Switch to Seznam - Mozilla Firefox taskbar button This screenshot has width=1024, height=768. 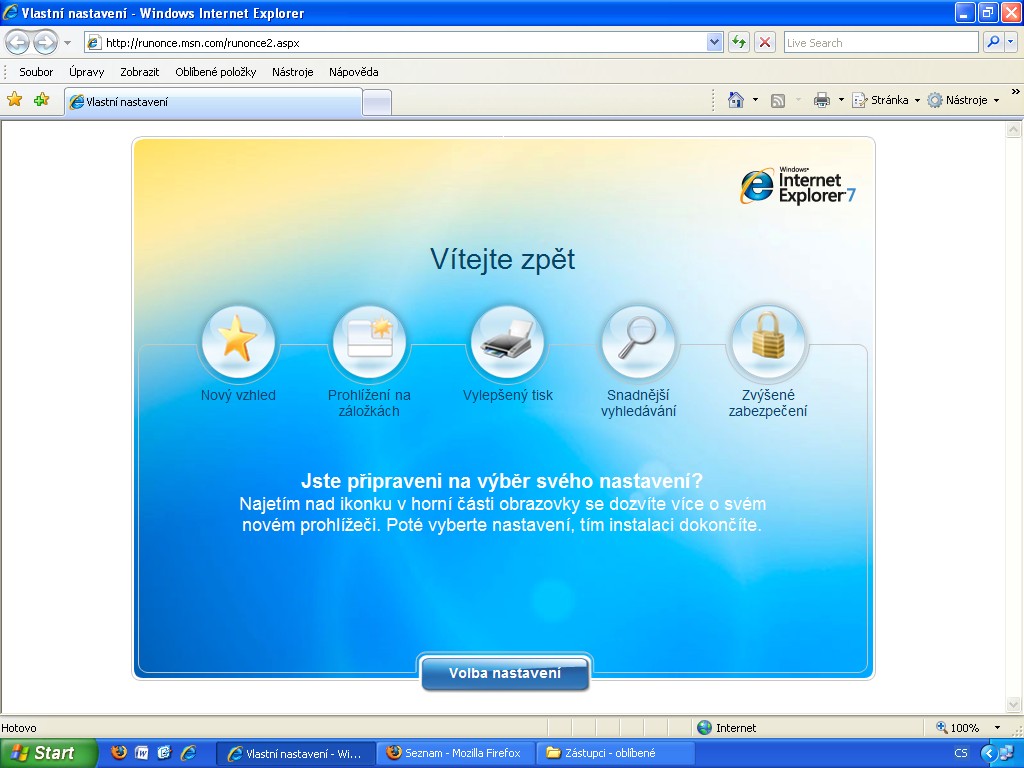[x=455, y=753]
